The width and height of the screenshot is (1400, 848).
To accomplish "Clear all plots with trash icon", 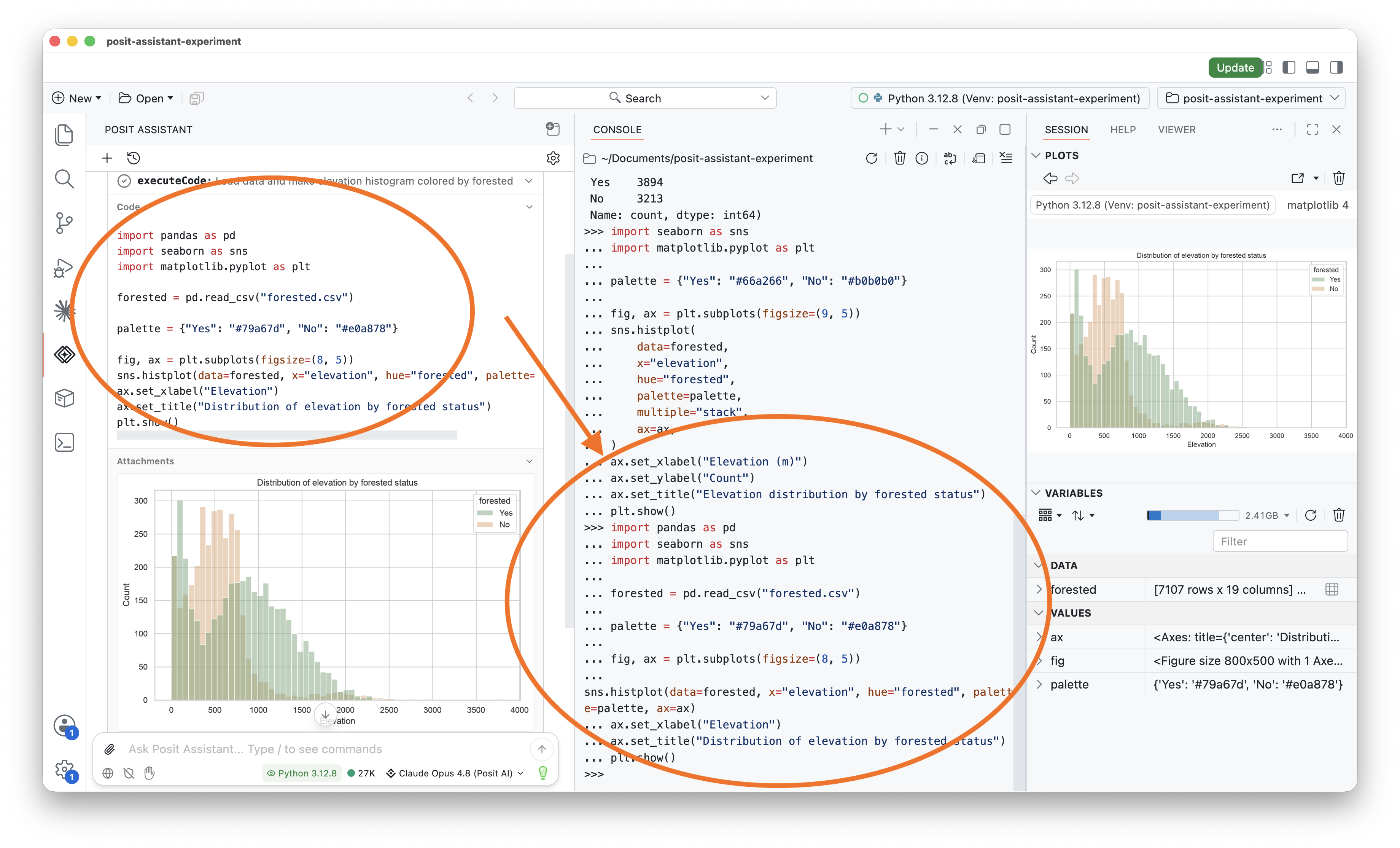I will 1339,179.
